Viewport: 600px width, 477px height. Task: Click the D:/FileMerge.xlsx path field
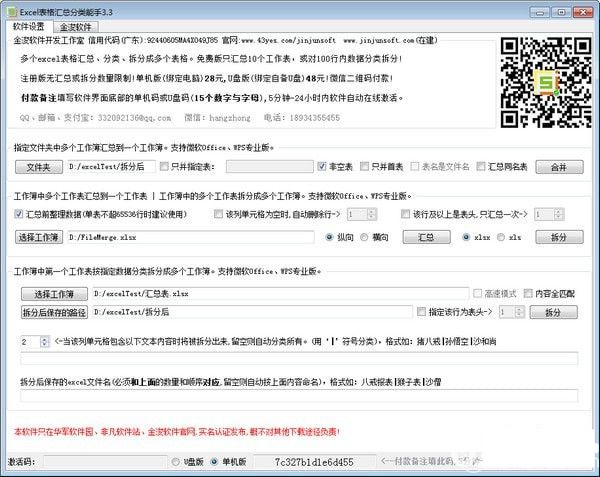[x=191, y=238]
